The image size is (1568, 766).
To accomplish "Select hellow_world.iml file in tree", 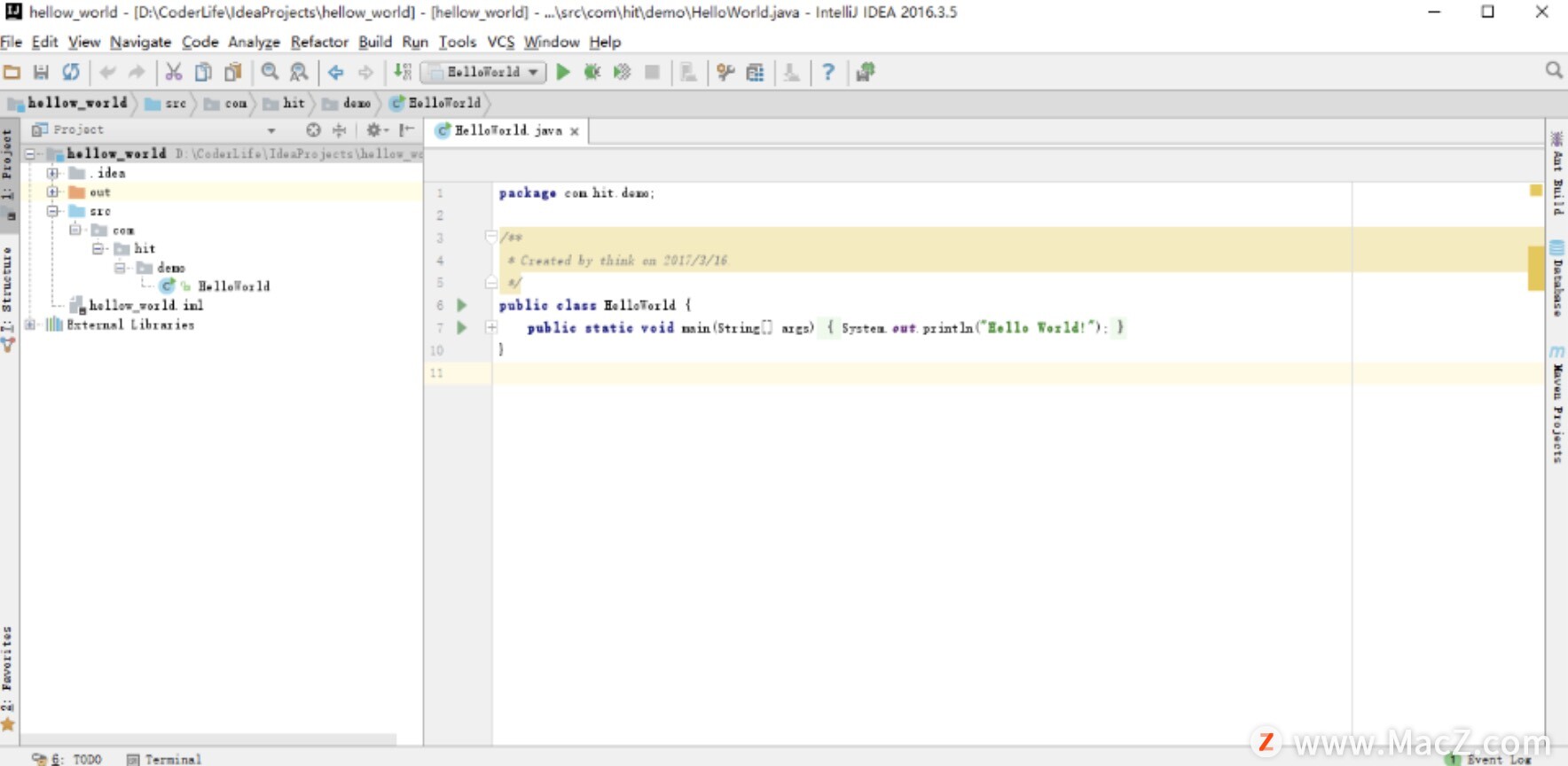I will 137,305.
